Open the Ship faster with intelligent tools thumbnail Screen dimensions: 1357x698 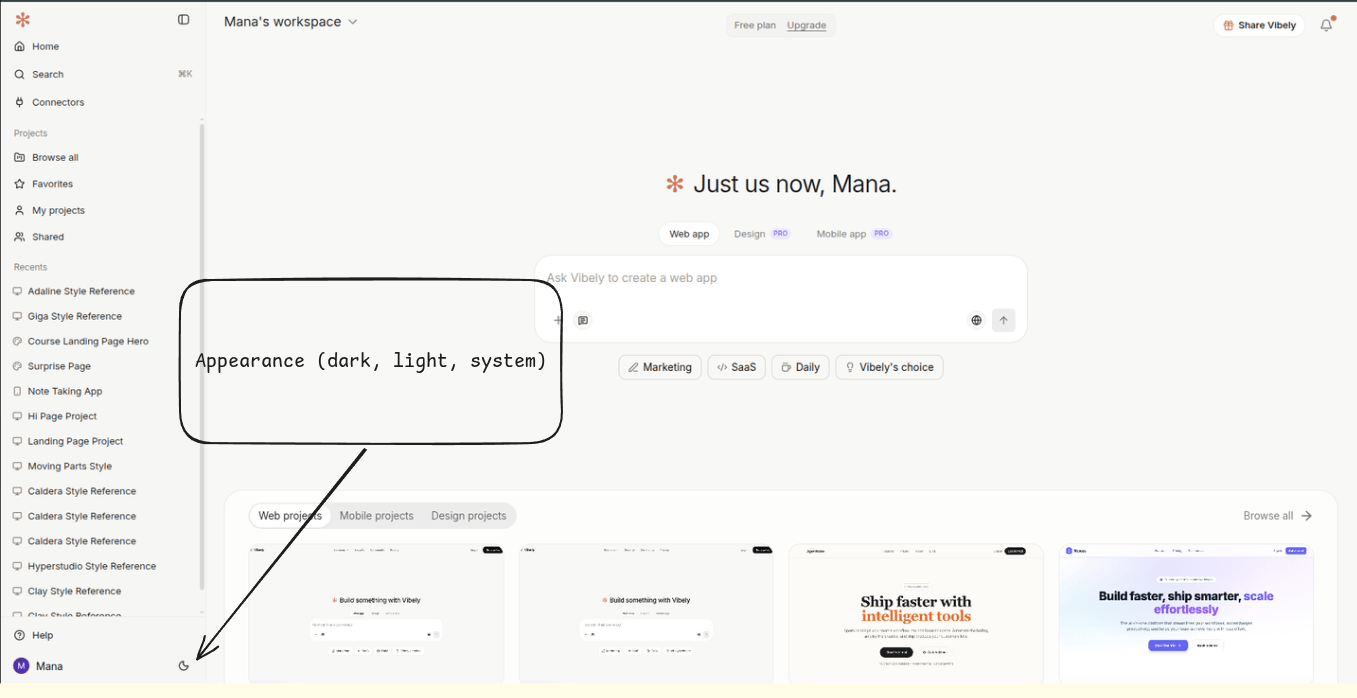coord(916,614)
